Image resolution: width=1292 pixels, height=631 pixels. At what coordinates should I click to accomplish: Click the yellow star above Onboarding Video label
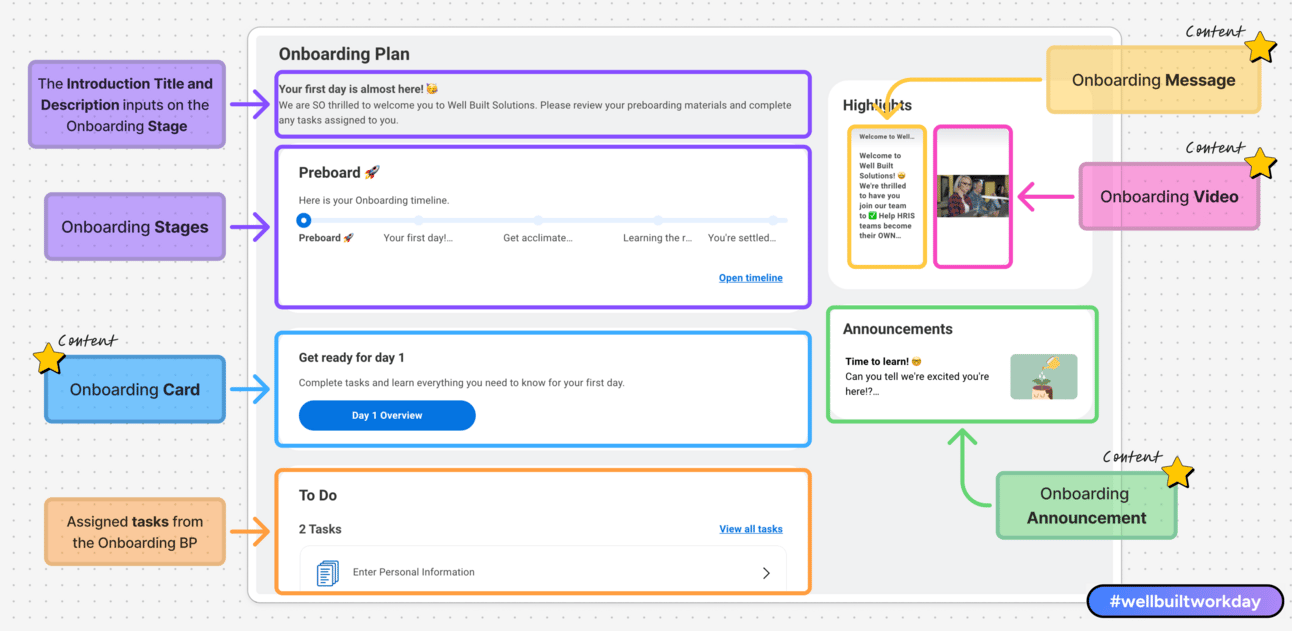[x=1261, y=163]
